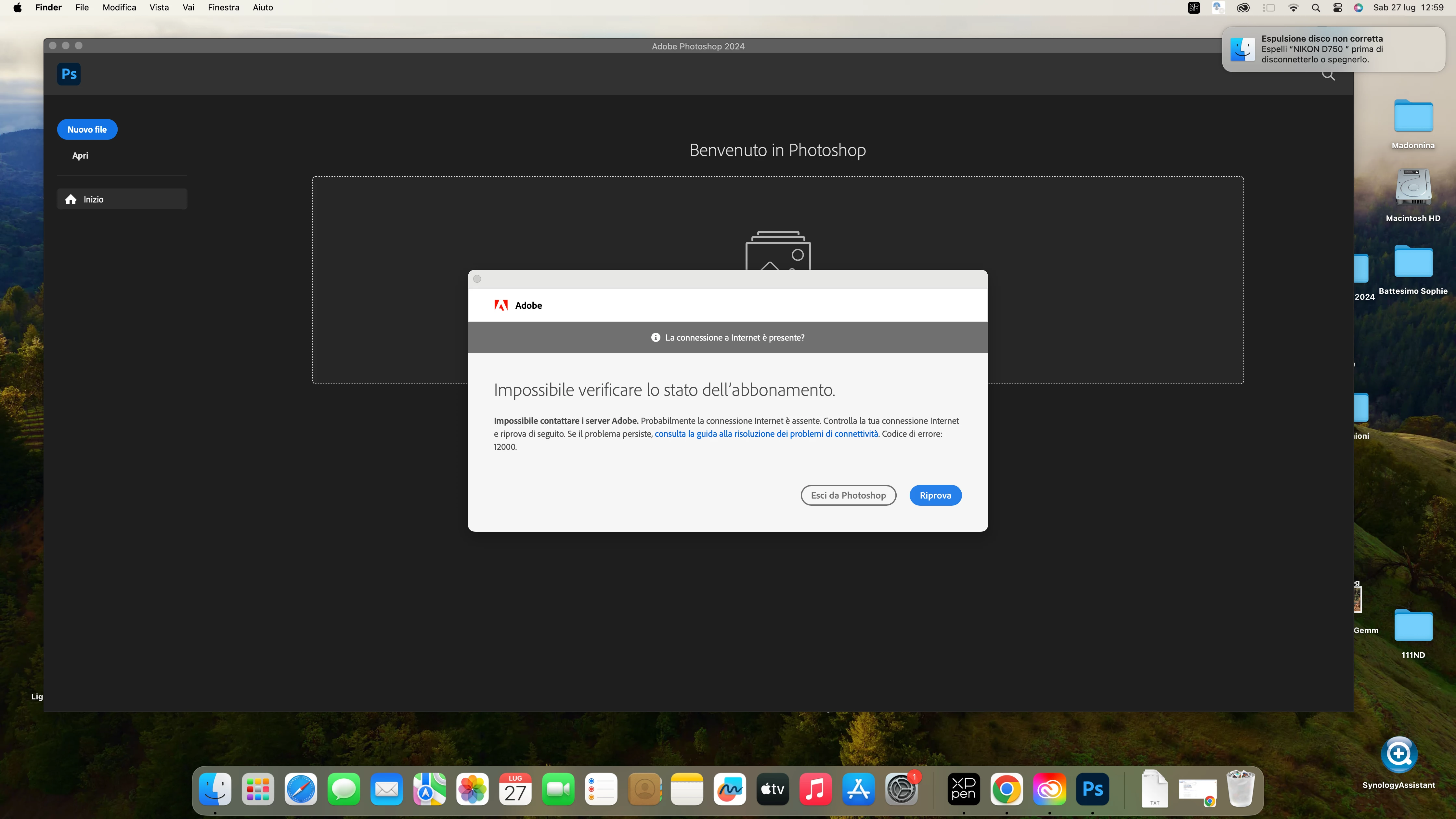Open Control Center in the menu bar

1337,8
